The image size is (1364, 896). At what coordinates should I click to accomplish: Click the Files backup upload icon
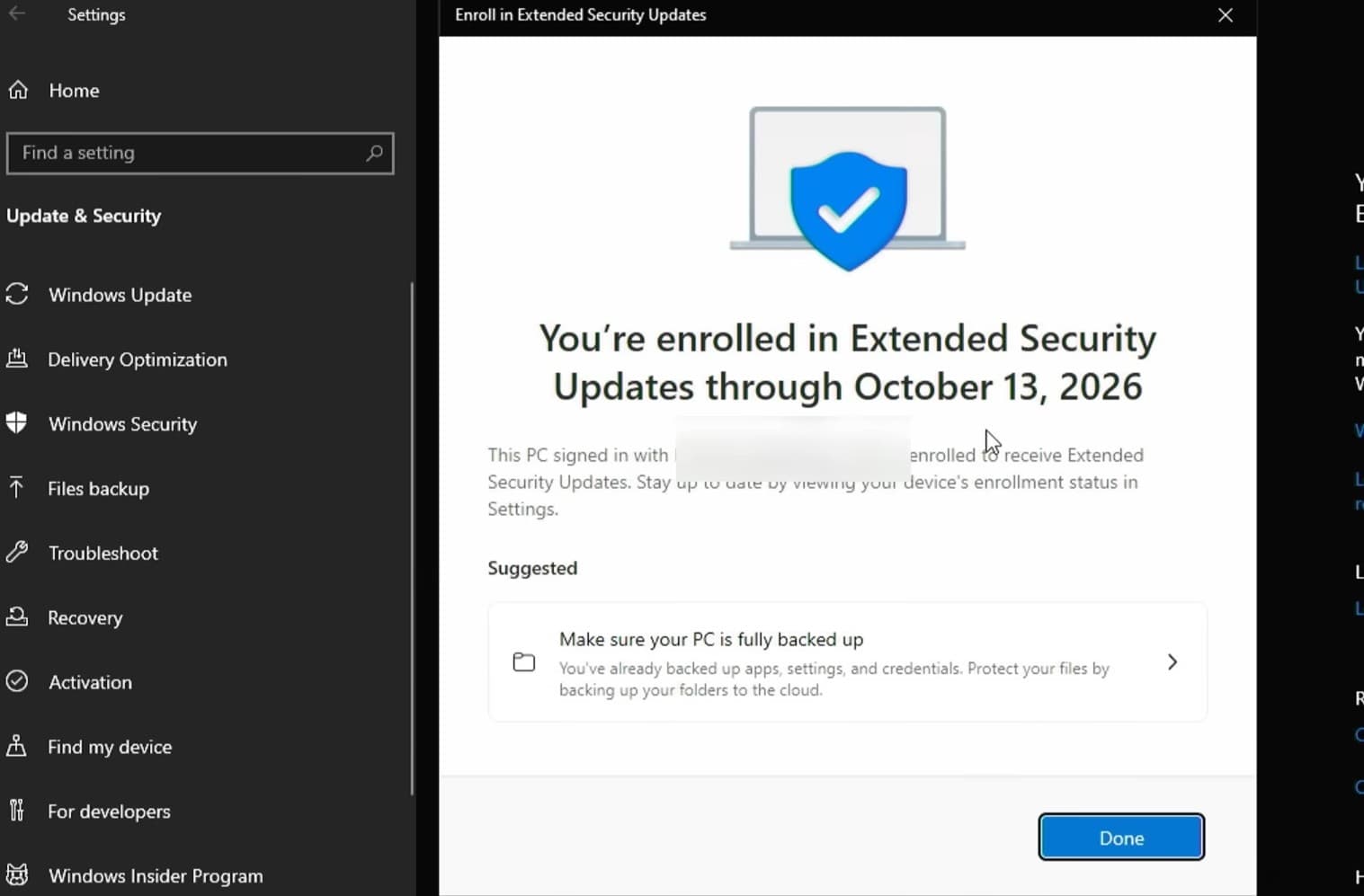[x=18, y=488]
